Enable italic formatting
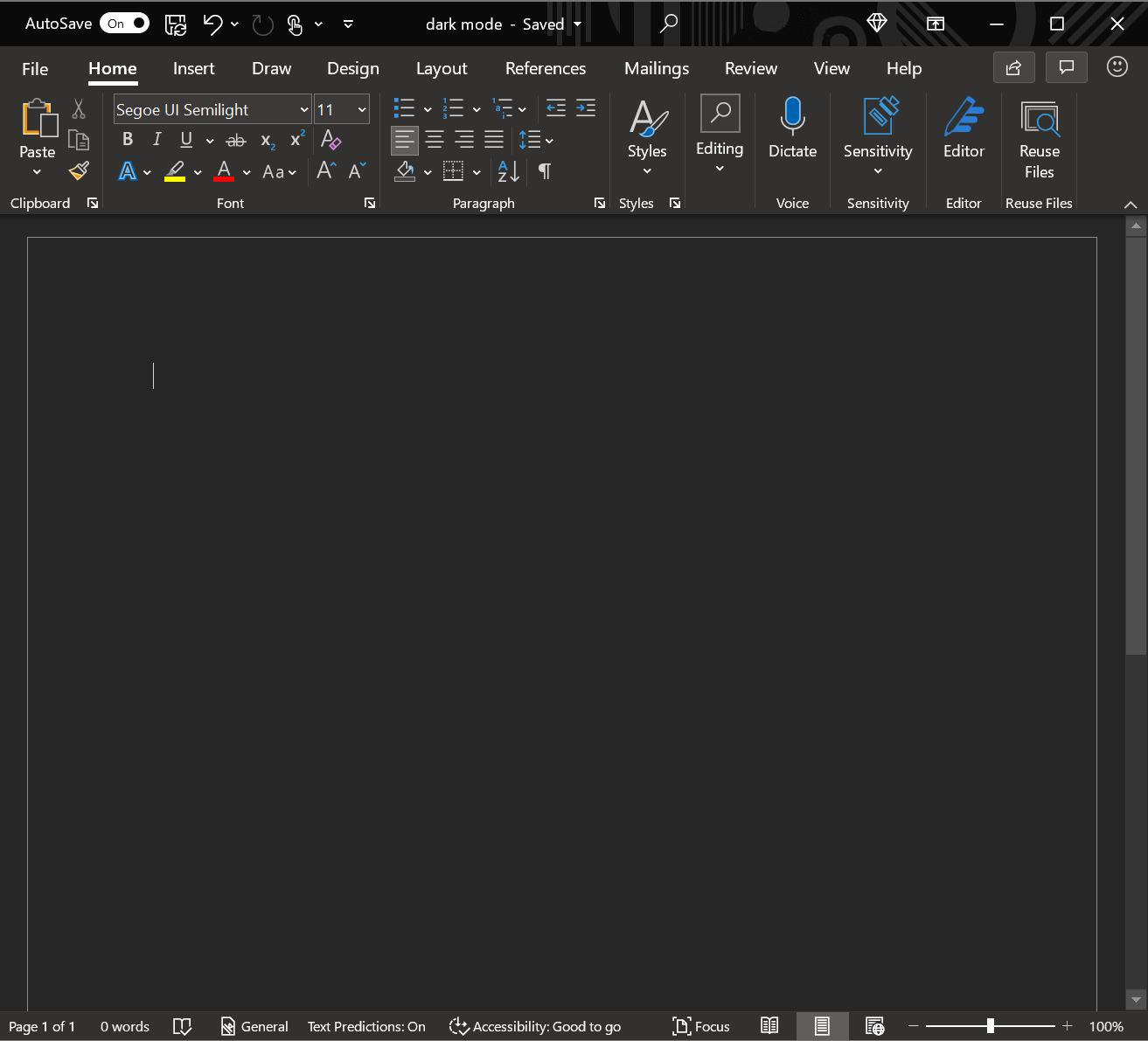1148x1041 pixels. click(x=156, y=139)
